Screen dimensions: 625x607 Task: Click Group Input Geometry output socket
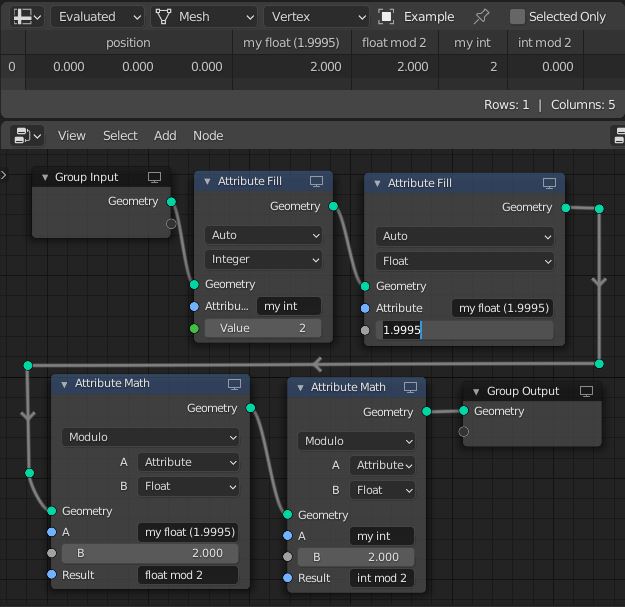click(x=171, y=202)
